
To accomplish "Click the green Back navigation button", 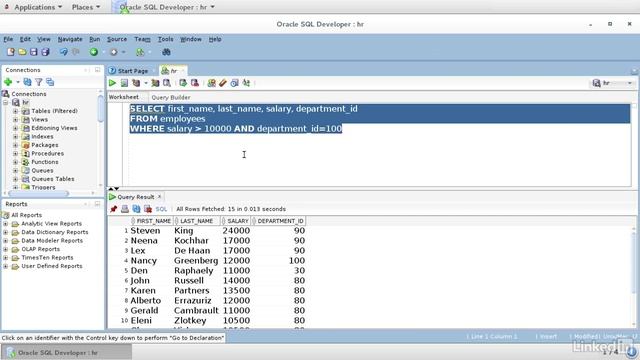I will tap(94, 52).
